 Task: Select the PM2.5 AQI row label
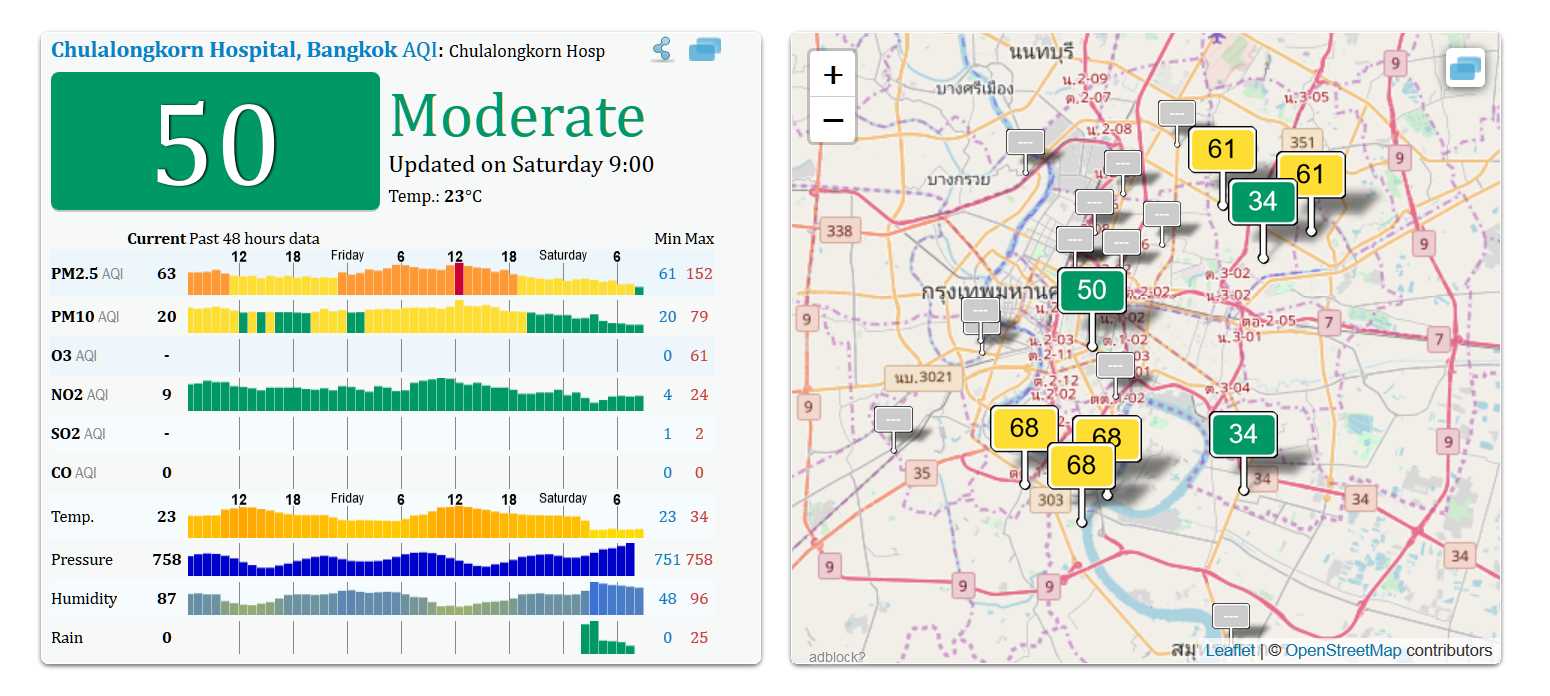tap(86, 274)
